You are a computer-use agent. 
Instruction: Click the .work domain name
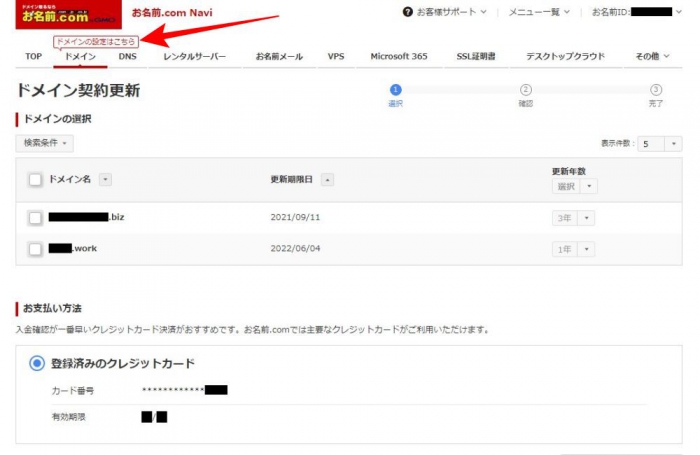[x=73, y=248]
